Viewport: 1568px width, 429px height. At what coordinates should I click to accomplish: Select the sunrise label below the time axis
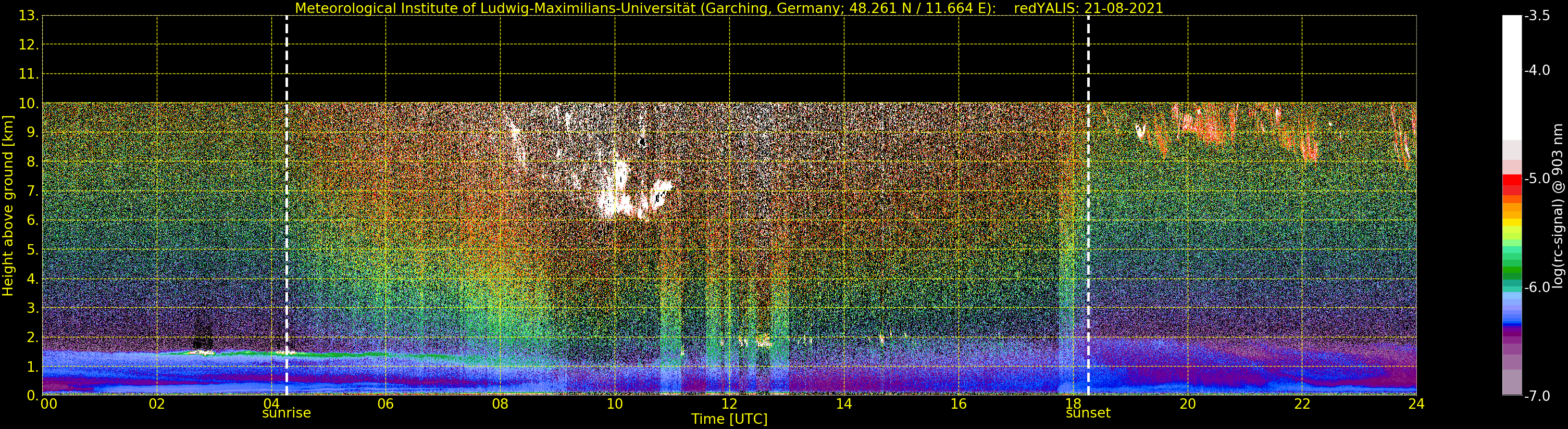point(286,413)
